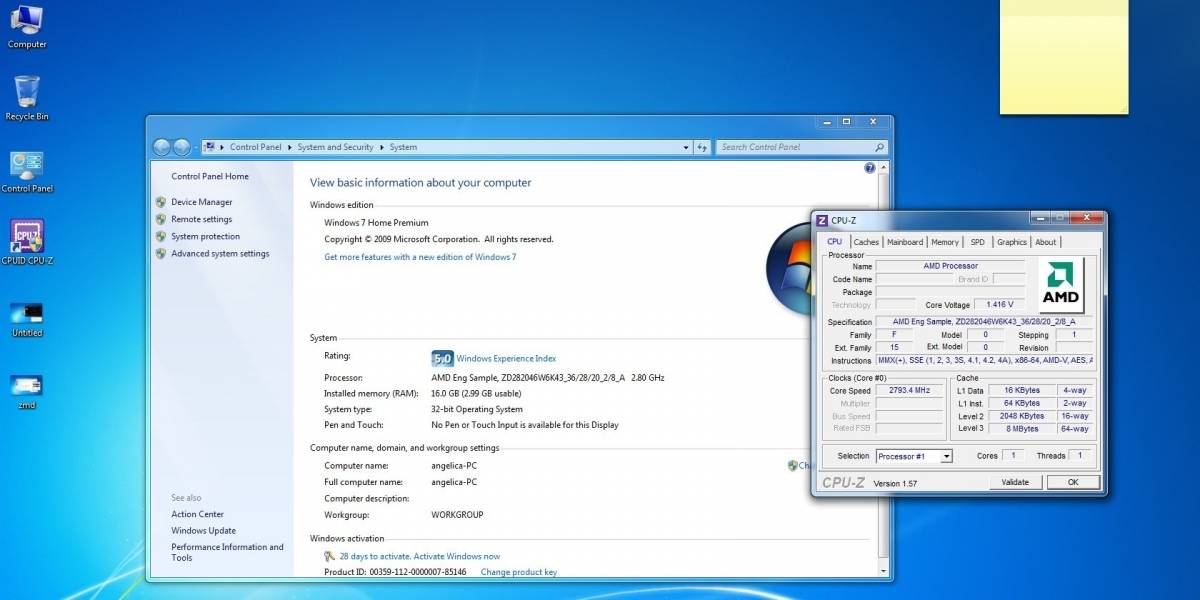1200x600 pixels.
Task: Open Action Center link
Action: pyautogui.click(x=197, y=514)
